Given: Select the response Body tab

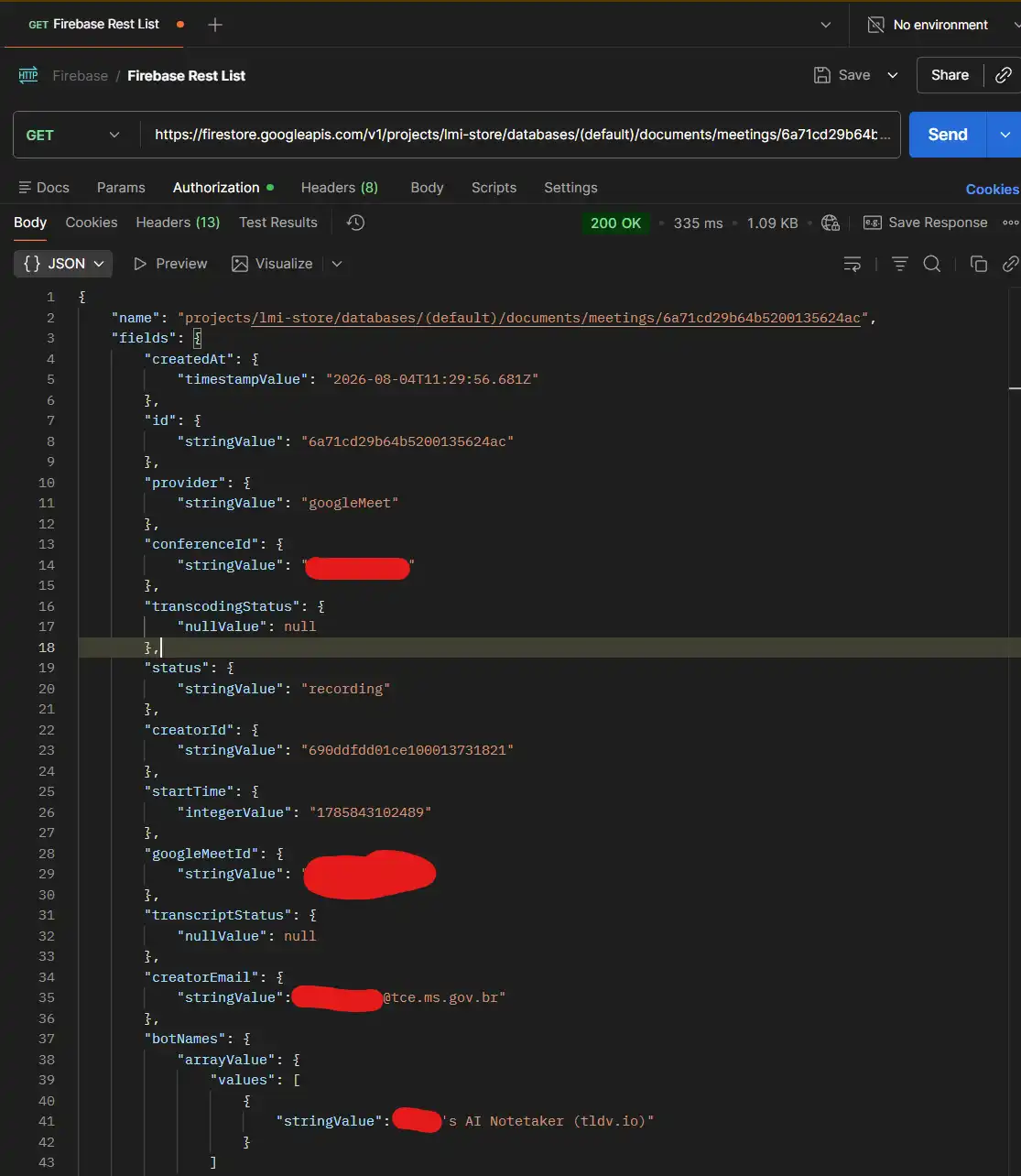Looking at the screenshot, I should (30, 223).
